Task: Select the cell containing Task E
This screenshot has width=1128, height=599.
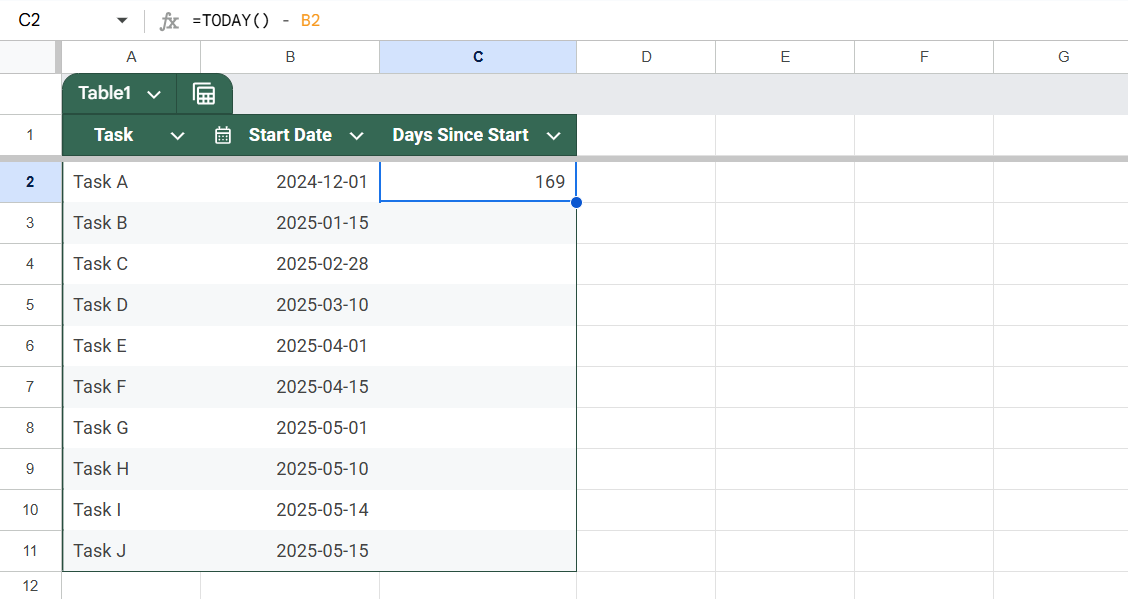Action: [x=132, y=346]
